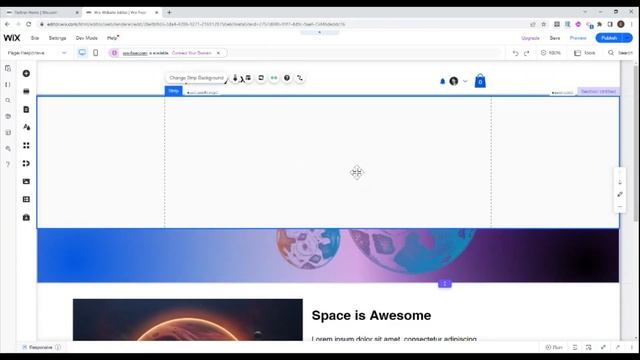Open the Content Manager table icon
Viewport: 640px width, 360px height.
point(26,199)
